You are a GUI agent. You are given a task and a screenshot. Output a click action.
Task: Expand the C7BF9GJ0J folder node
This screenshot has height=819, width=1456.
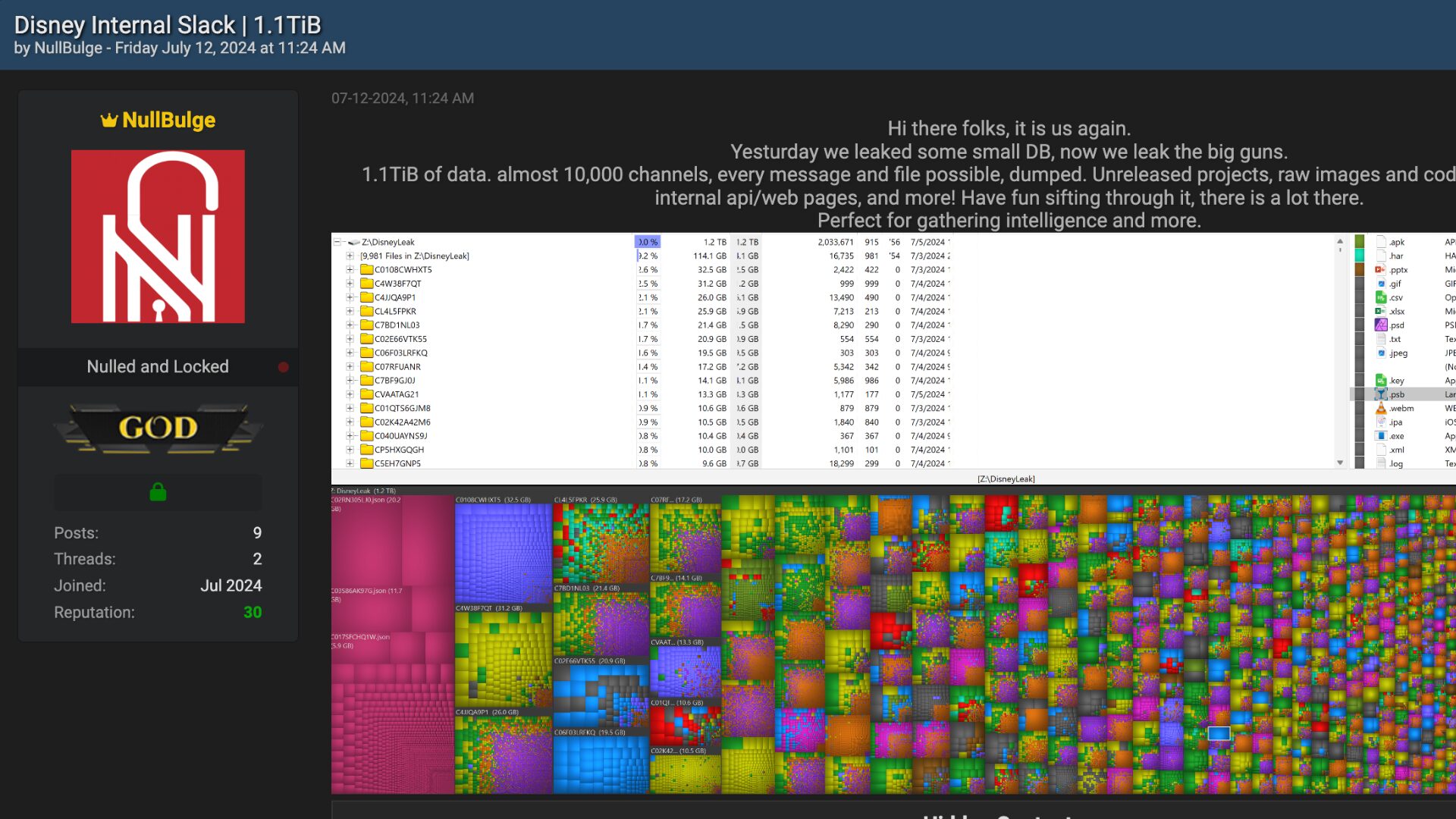point(350,381)
